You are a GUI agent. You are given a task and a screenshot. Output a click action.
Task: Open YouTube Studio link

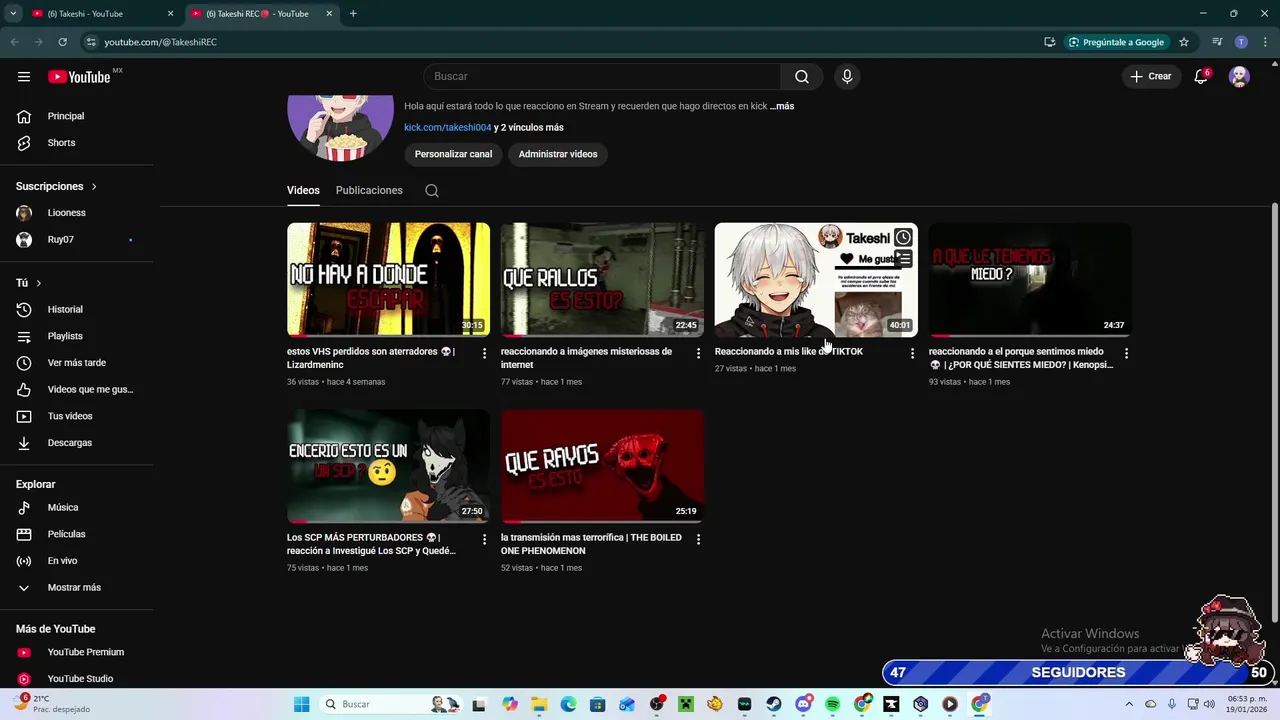tap(74, 679)
